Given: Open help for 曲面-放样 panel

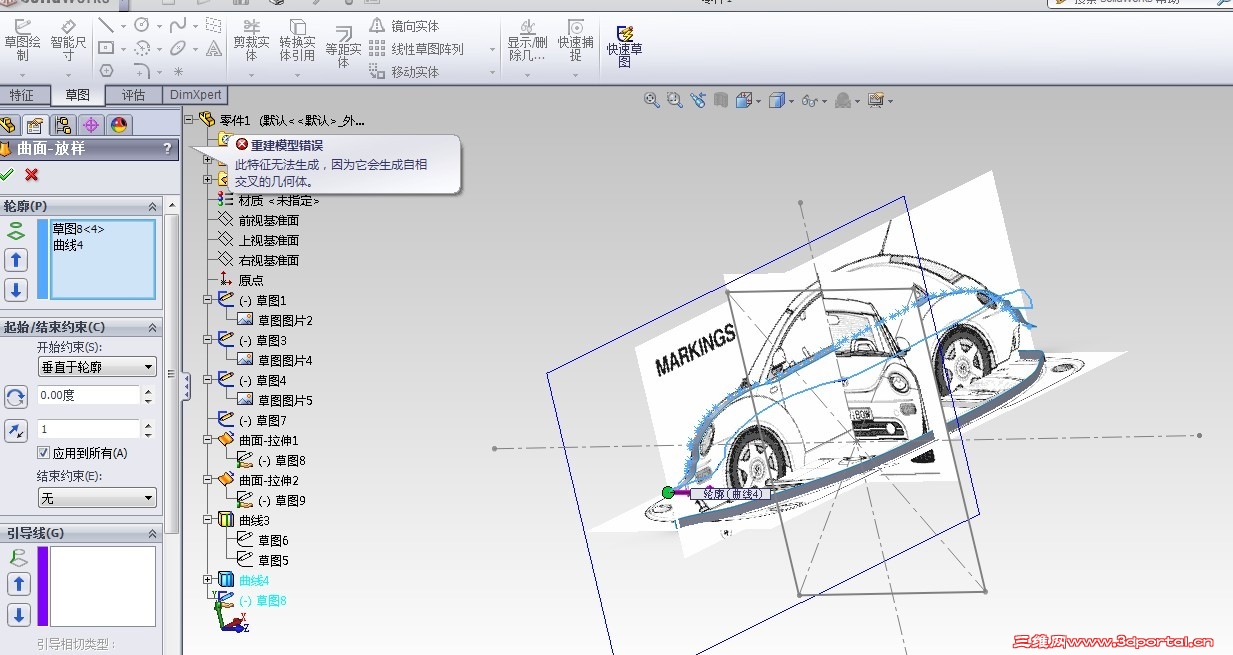Looking at the screenshot, I should tap(167, 149).
